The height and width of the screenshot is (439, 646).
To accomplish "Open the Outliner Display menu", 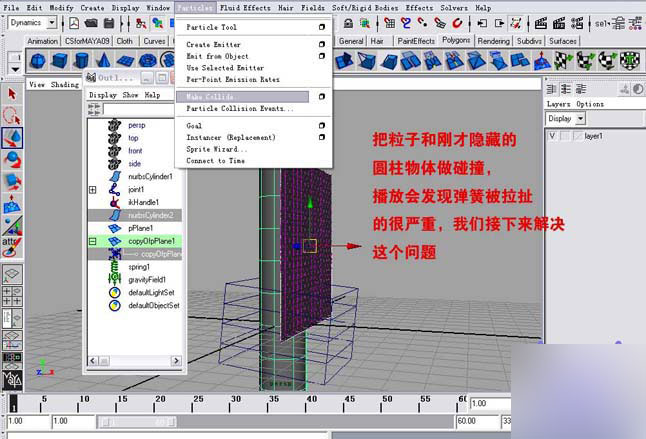I will [103, 95].
